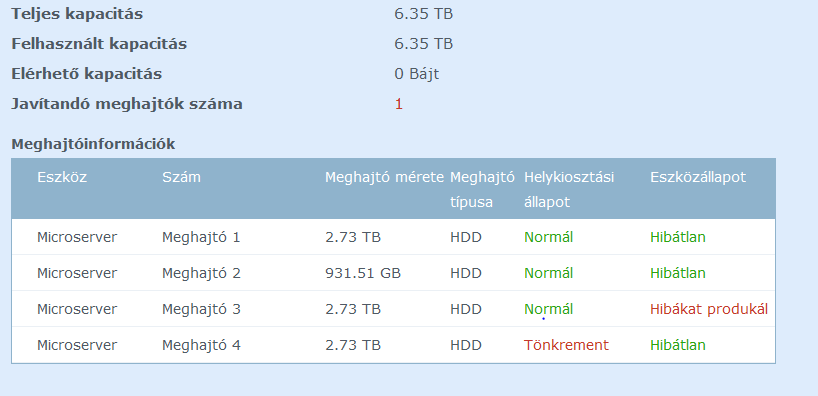Click the 0 Bájt available capacity value

[x=416, y=74]
